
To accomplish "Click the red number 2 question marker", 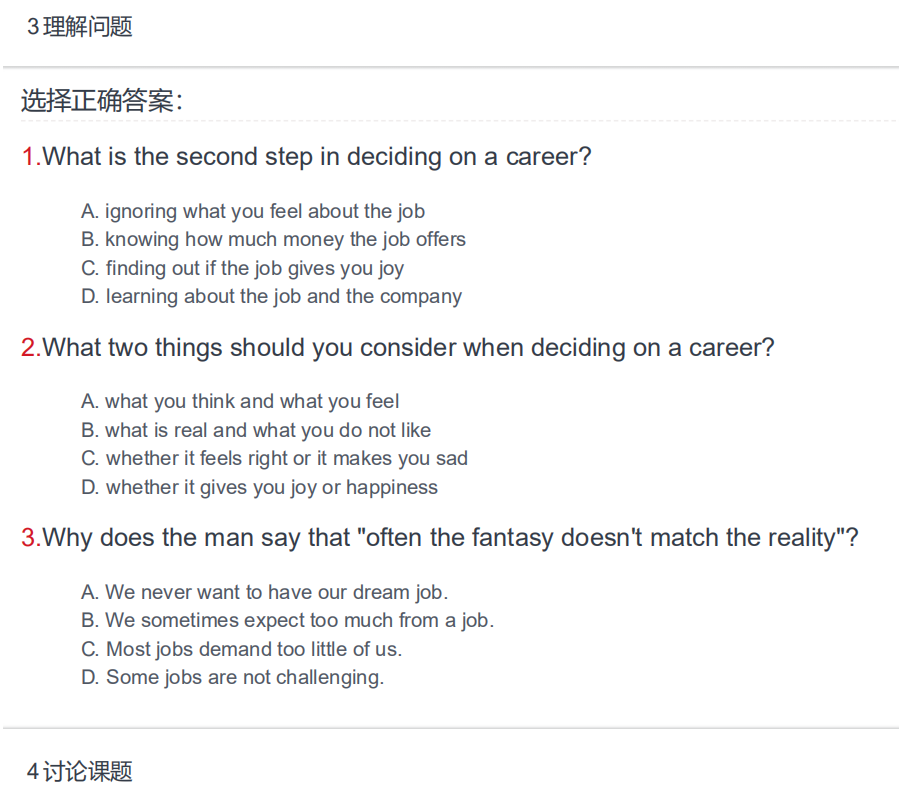I will pyautogui.click(x=31, y=348).
